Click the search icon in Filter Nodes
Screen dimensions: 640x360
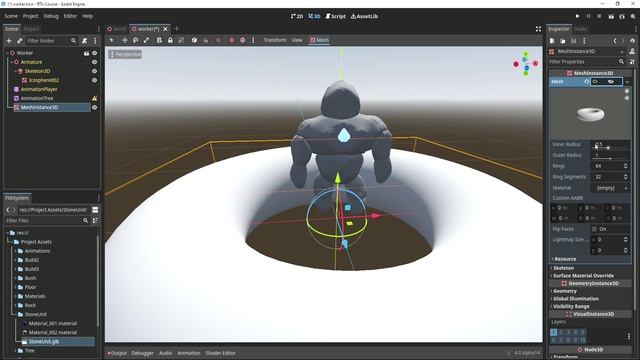click(x=73, y=40)
